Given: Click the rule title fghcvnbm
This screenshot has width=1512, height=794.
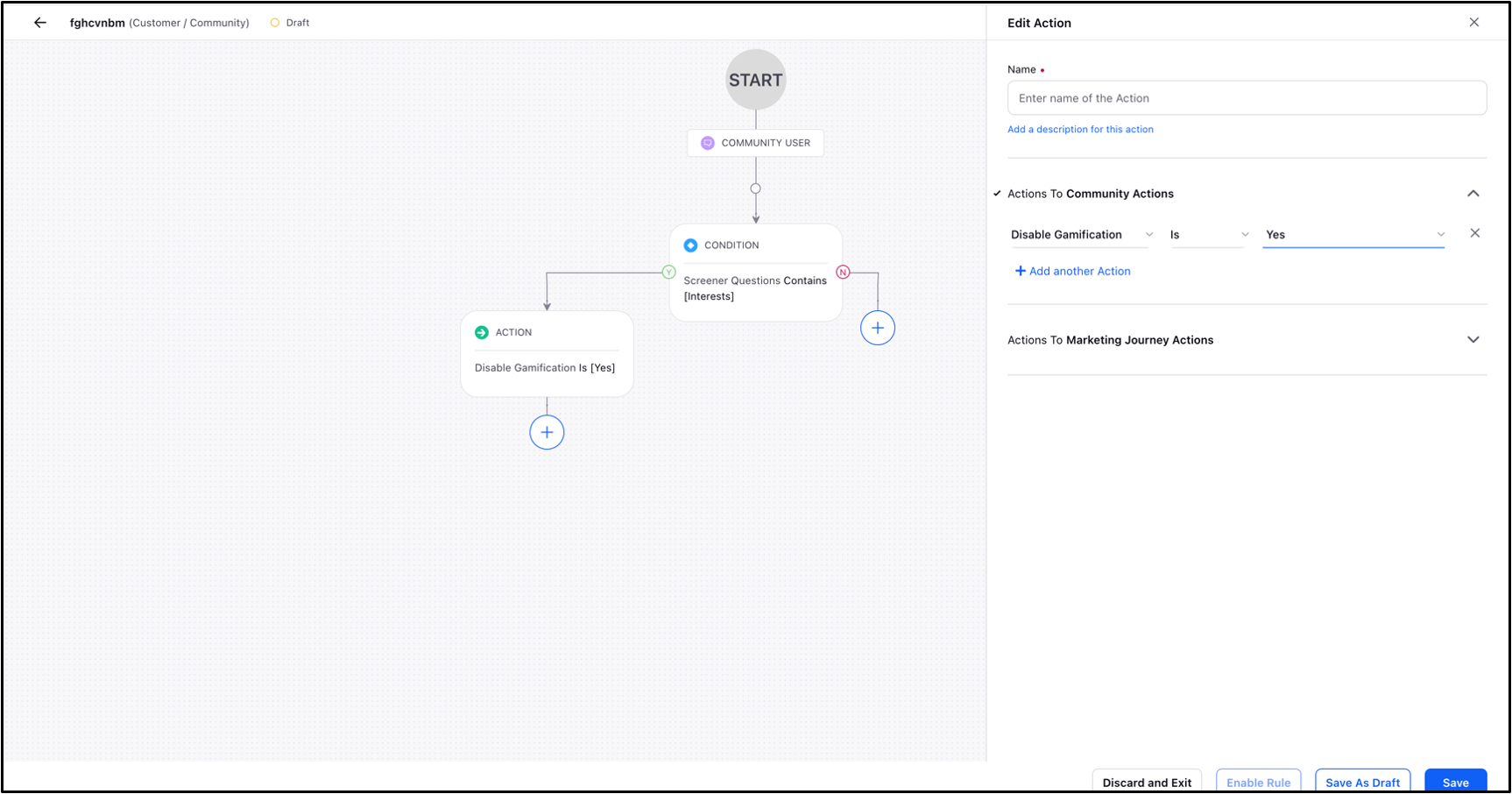Looking at the screenshot, I should coord(97,23).
